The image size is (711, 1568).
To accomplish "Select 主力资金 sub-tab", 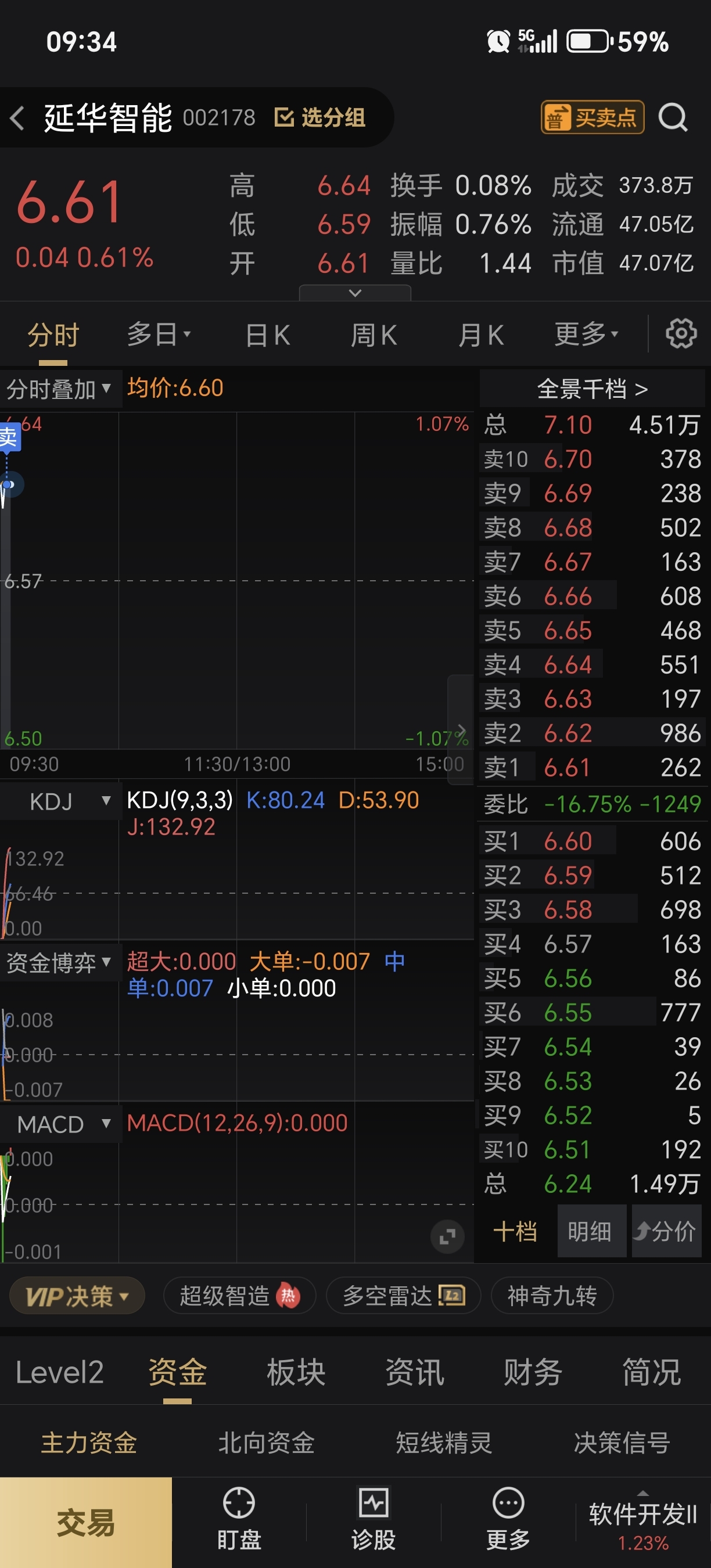I will (x=89, y=1443).
